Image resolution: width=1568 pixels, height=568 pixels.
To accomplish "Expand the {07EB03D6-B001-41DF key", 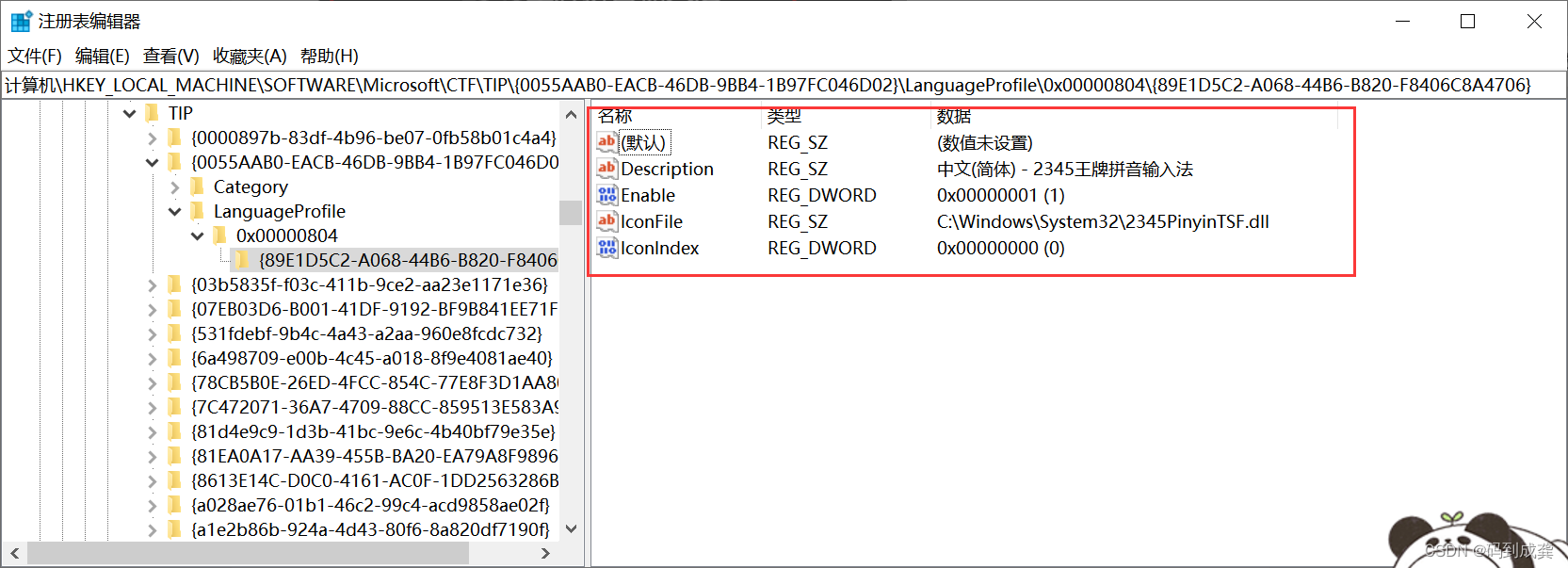I will pos(153,310).
